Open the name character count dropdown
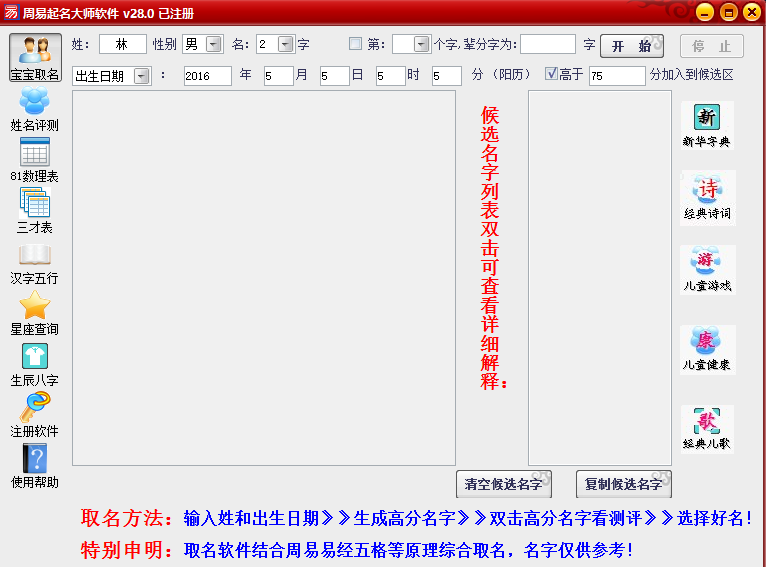766x567 pixels. 285,45
